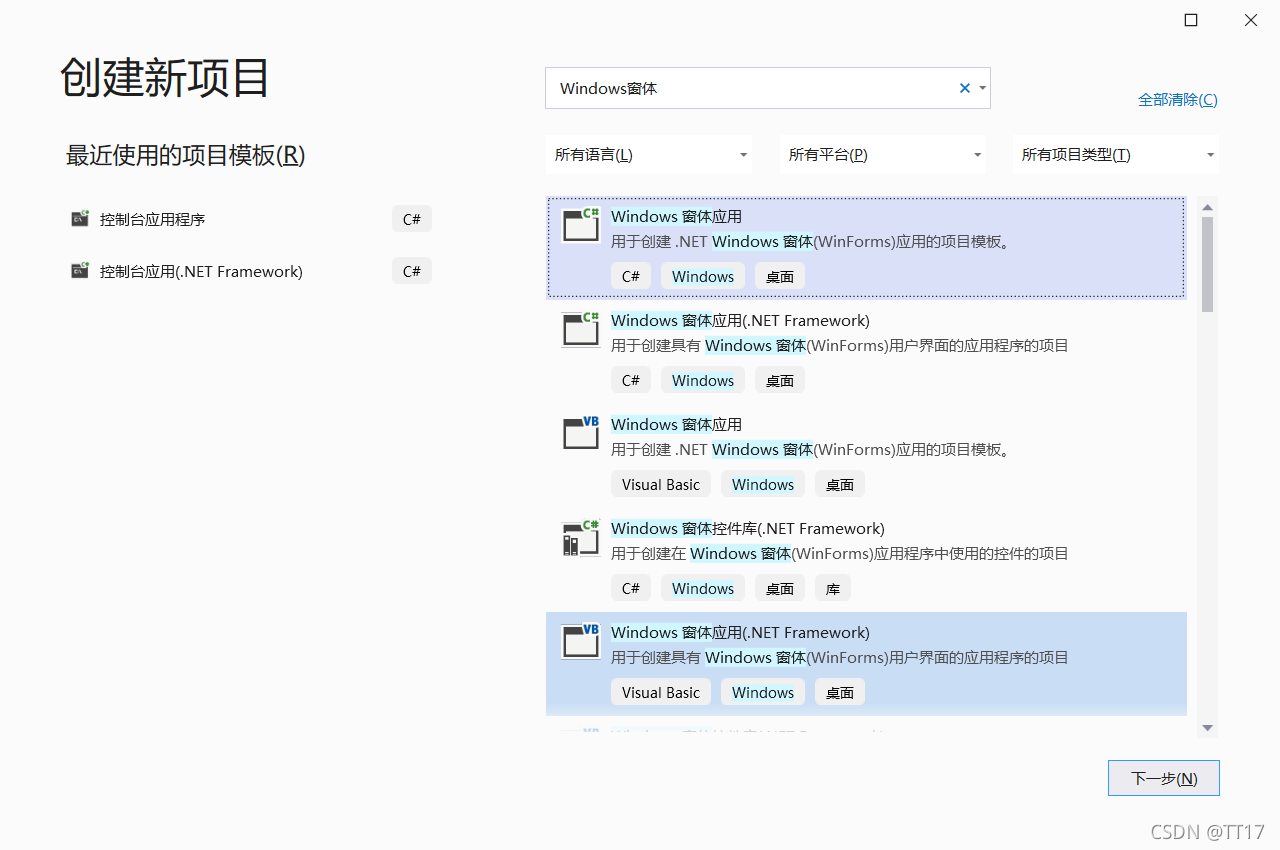1280x850 pixels.
Task: Click the 下一步 button
Action: click(1164, 778)
